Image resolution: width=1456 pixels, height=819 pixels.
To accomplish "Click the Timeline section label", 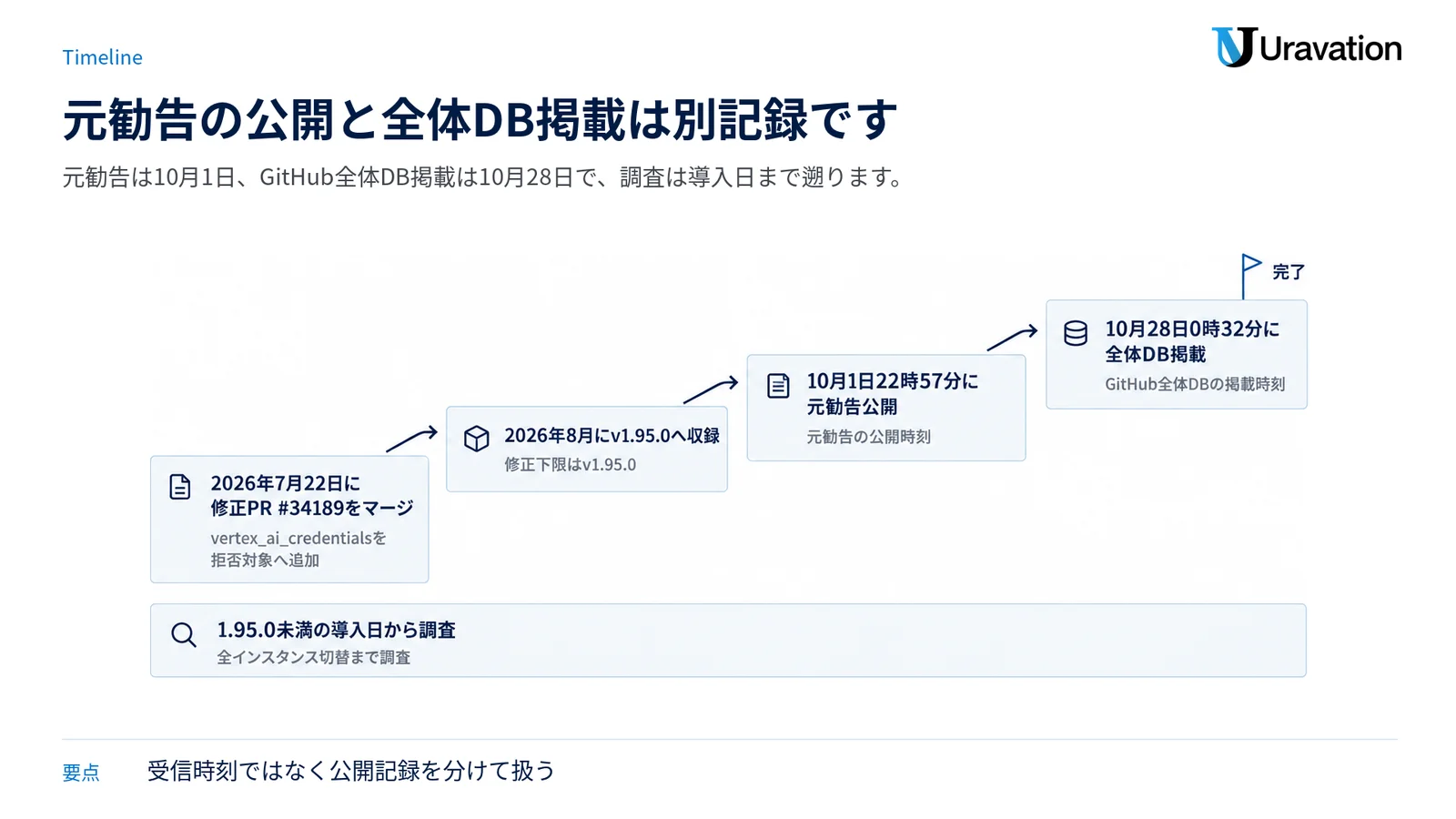I will pyautogui.click(x=102, y=57).
